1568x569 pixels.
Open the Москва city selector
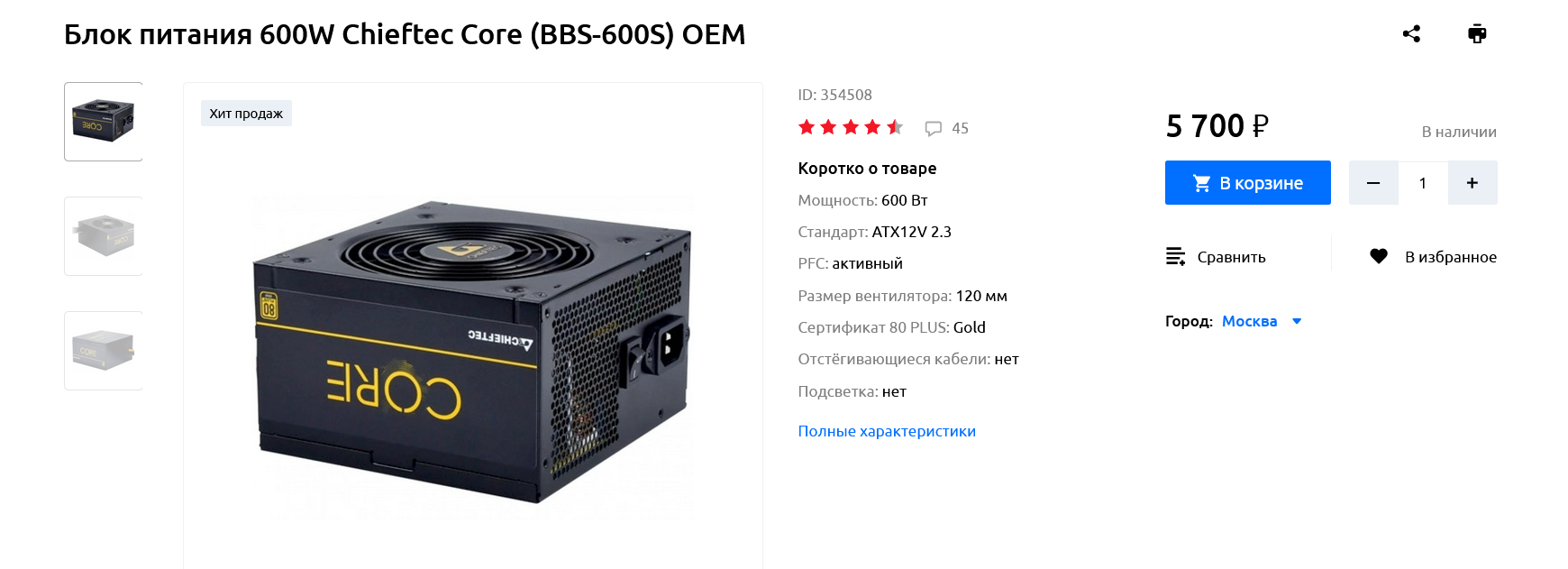[1249, 321]
